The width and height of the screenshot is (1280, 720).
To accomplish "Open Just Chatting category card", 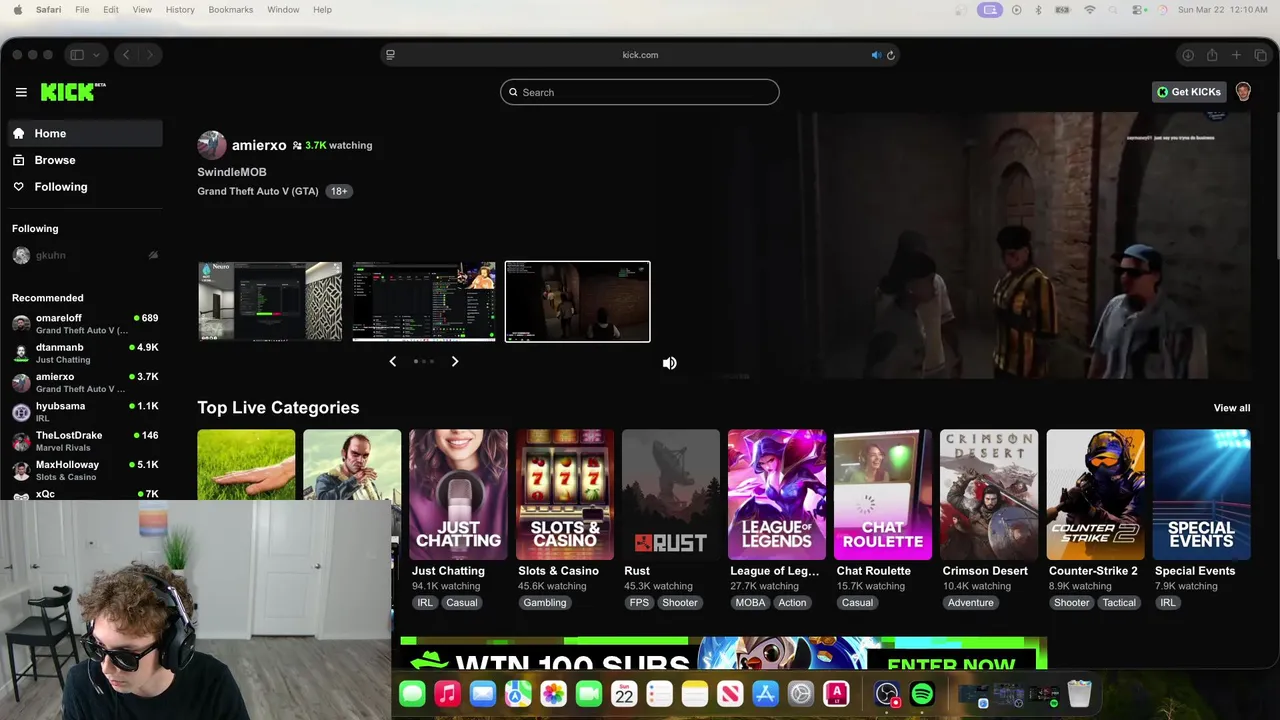I will click(x=458, y=495).
